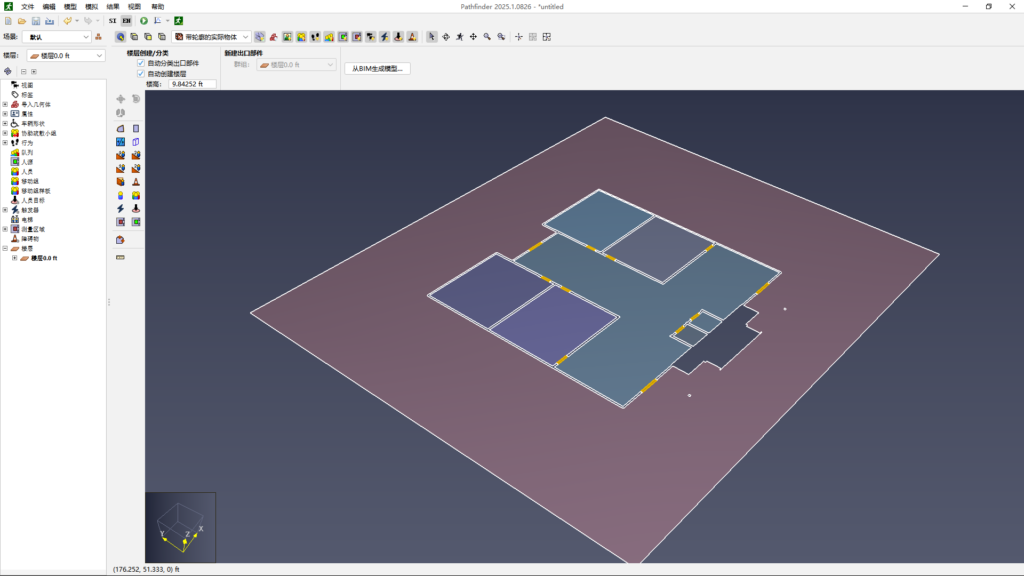Viewport: 1024px width, 576px height.
Task: Click the SI units toolbar button
Action: click(113, 20)
